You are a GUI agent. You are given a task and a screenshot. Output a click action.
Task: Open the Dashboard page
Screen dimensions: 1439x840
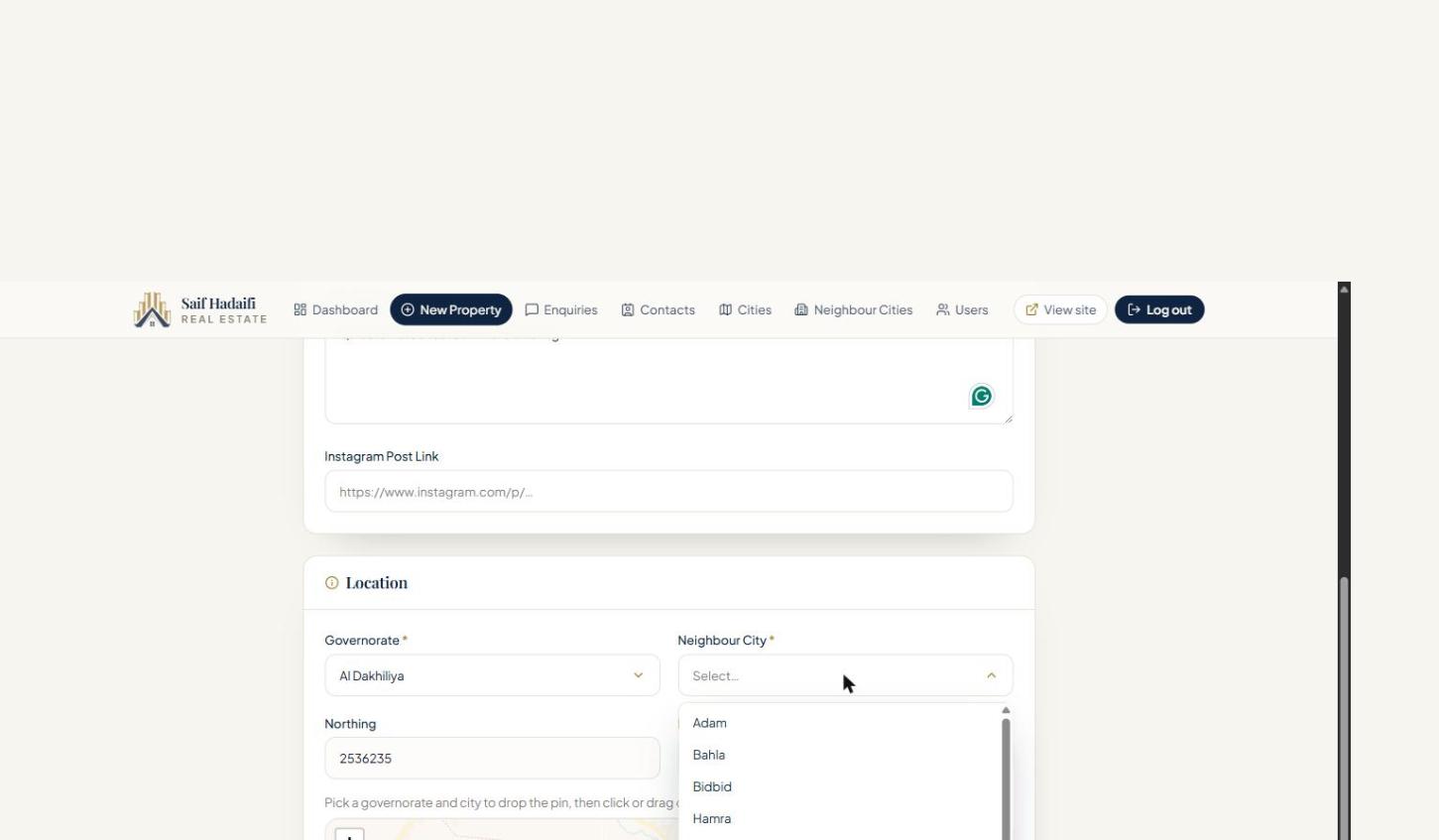(x=335, y=309)
